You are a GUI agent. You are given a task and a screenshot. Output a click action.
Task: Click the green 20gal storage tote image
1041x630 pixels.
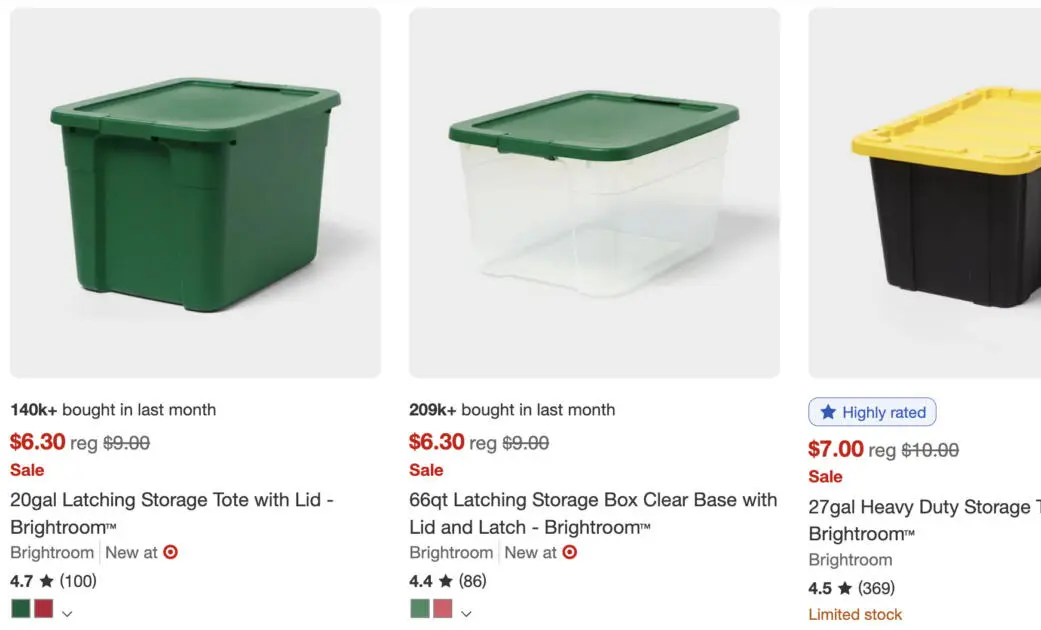click(195, 193)
